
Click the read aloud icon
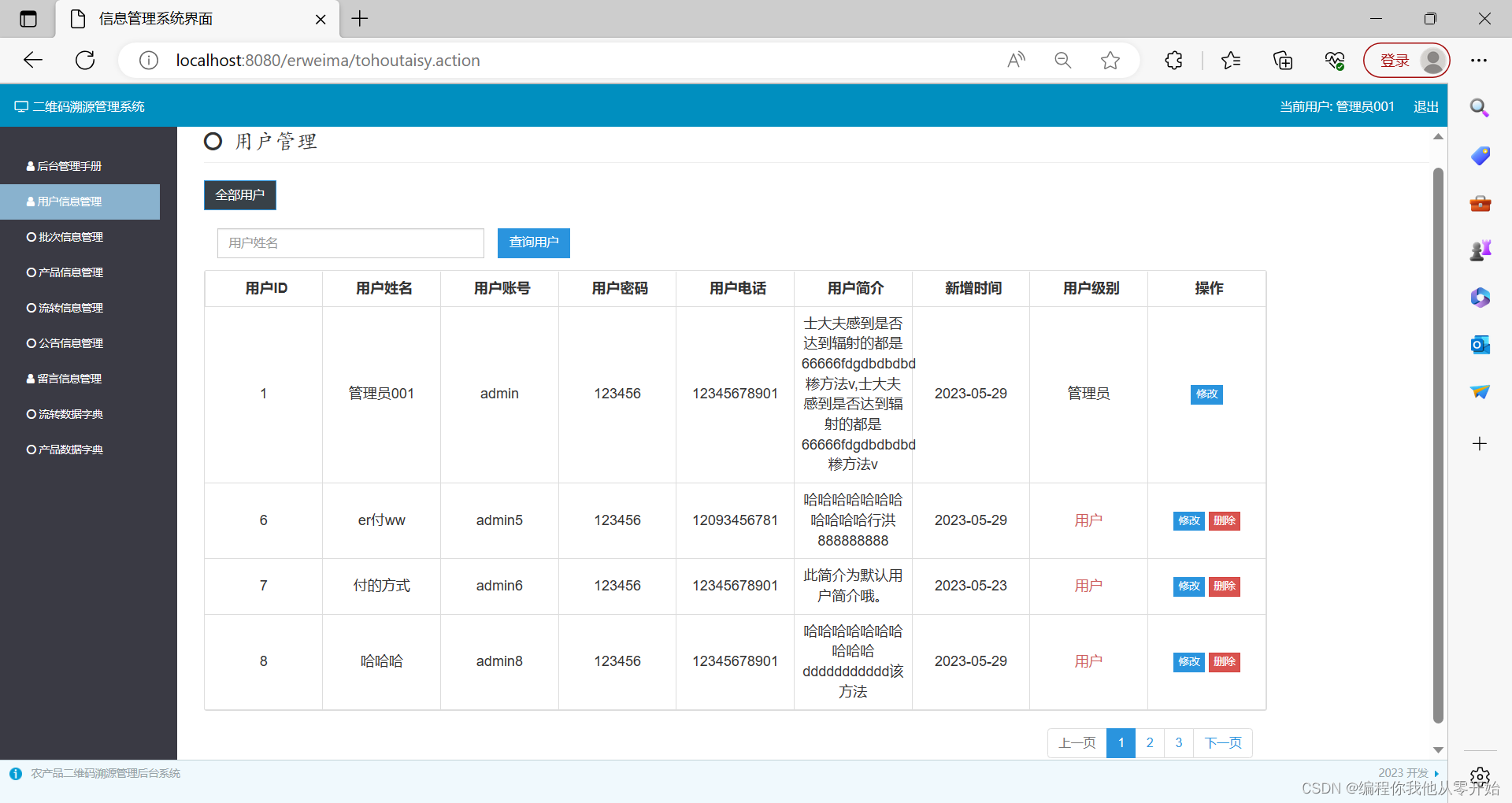pyautogui.click(x=1017, y=61)
